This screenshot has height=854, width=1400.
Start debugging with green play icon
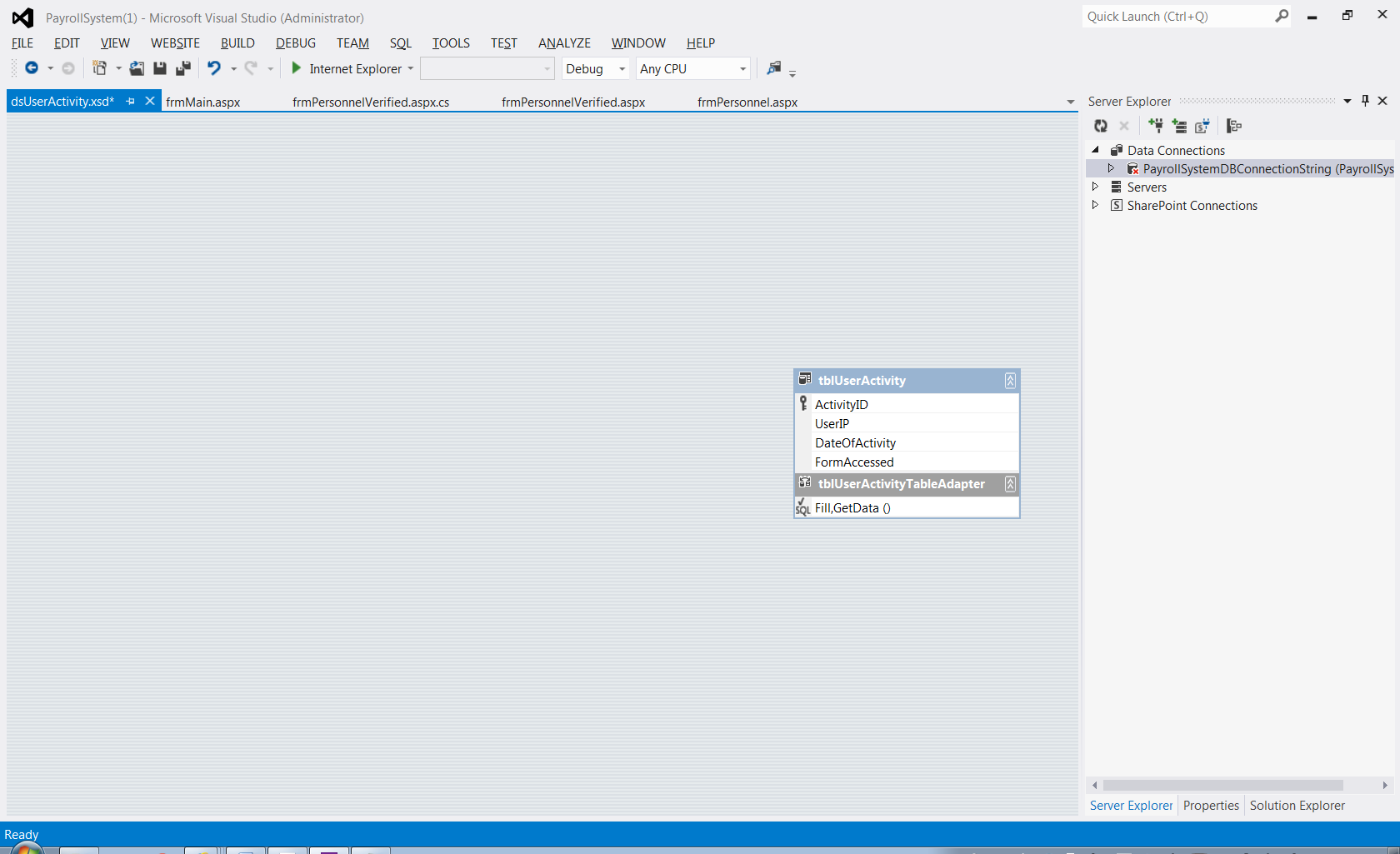[296, 68]
